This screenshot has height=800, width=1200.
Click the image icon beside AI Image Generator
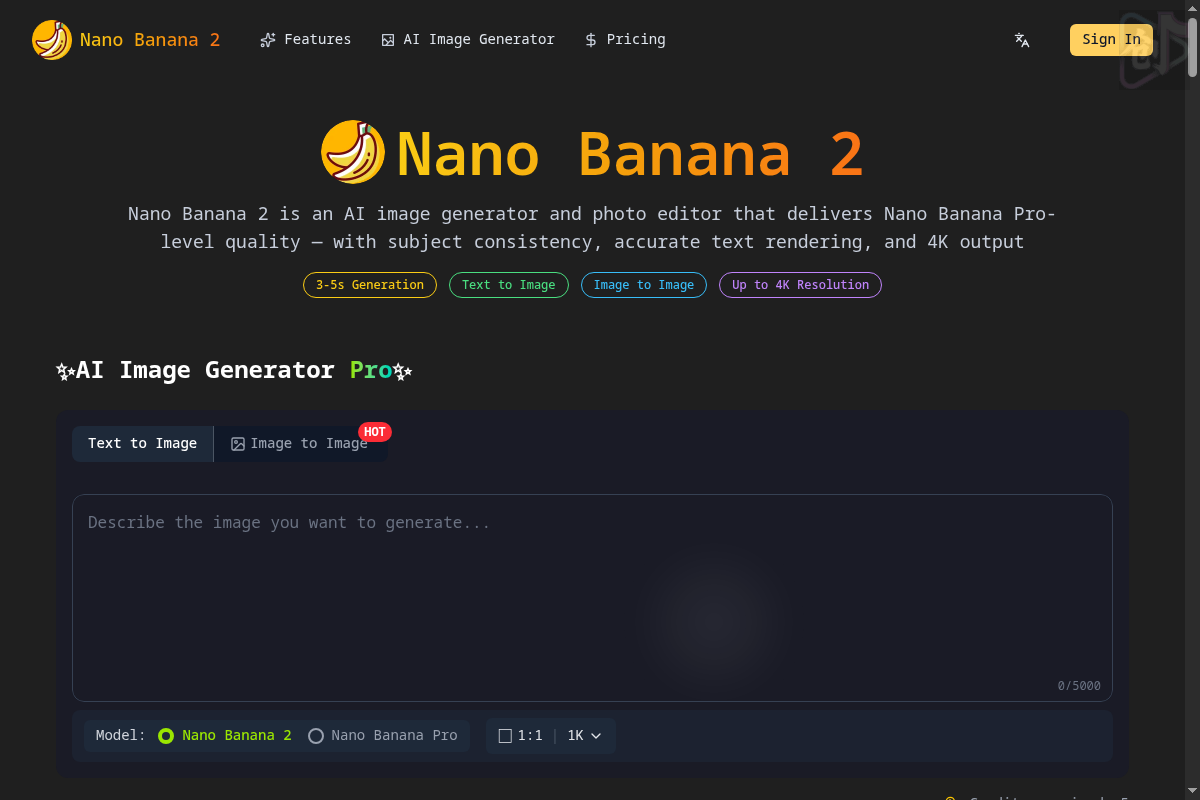(388, 40)
